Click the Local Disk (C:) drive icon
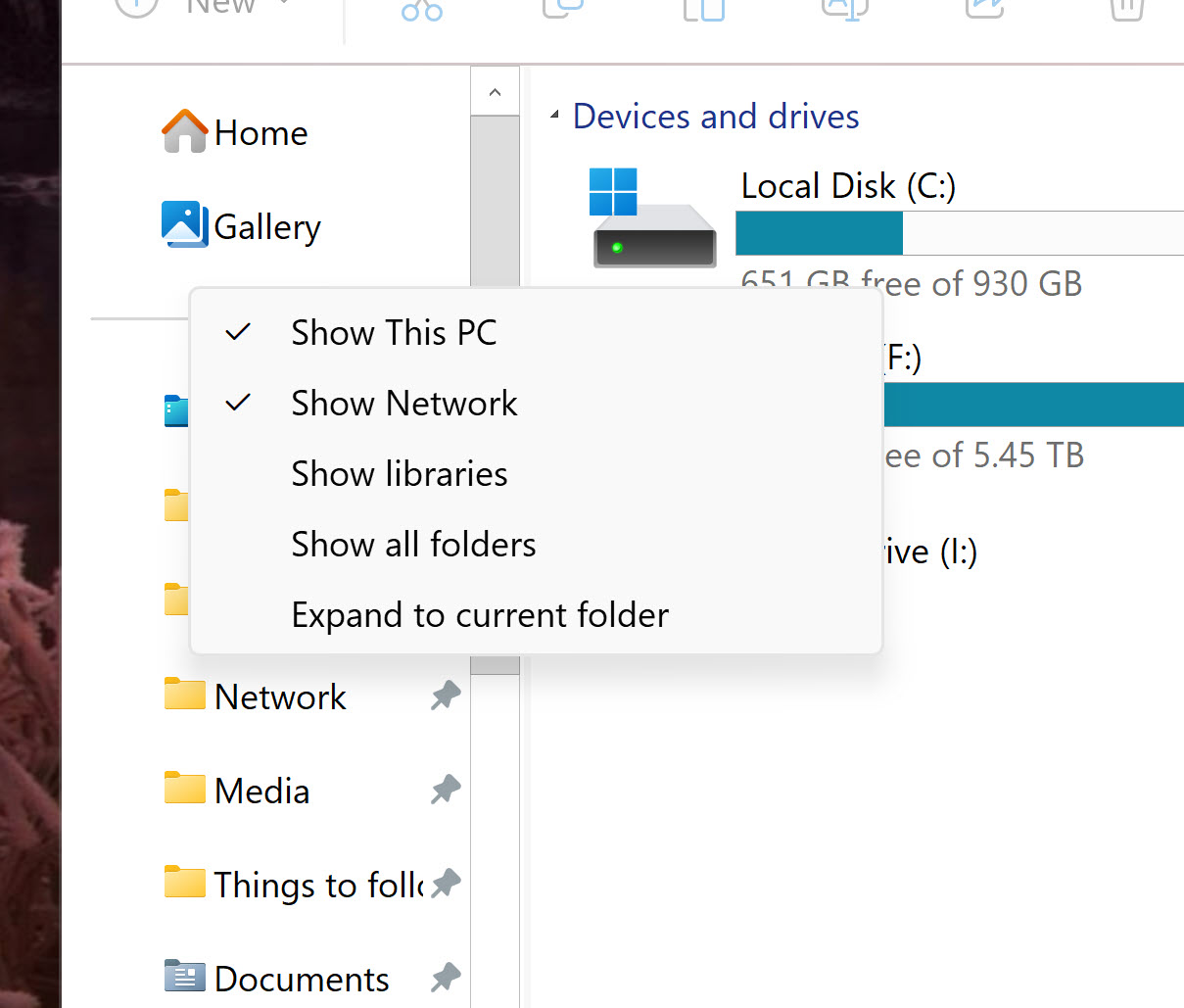1184x1008 pixels. [x=652, y=211]
